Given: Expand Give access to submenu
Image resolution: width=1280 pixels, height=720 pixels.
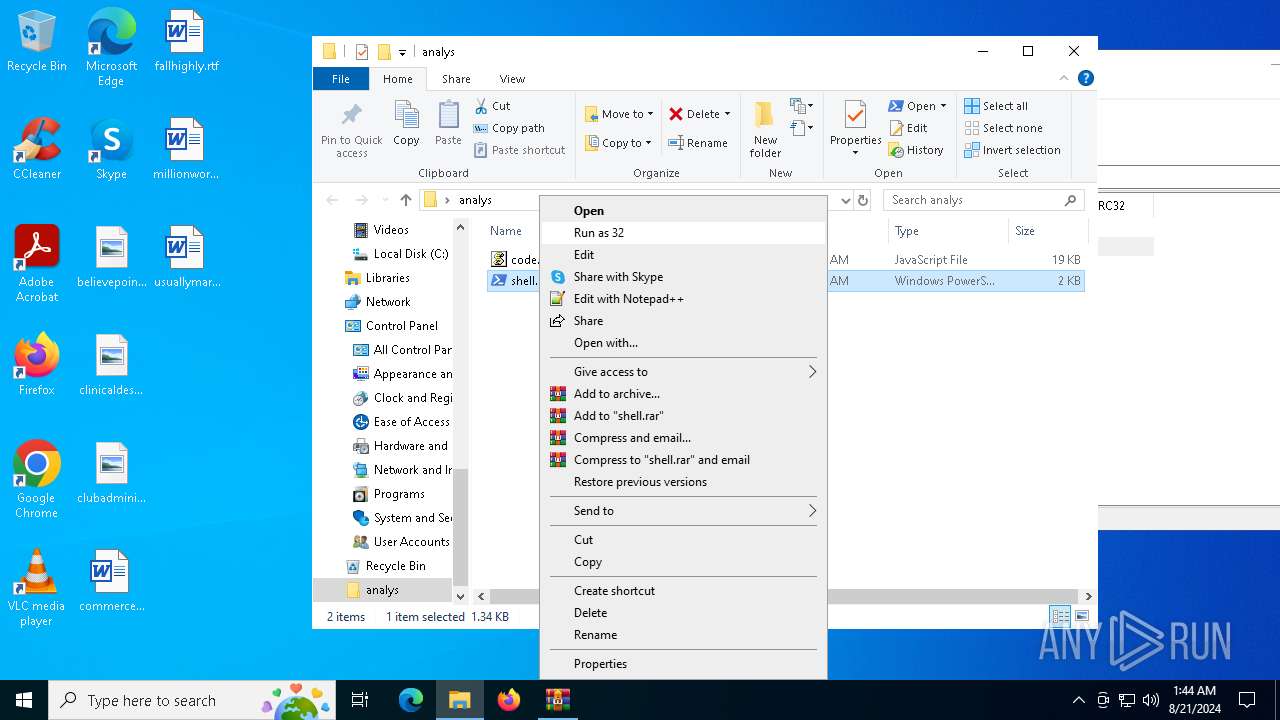Looking at the screenshot, I should click(683, 371).
